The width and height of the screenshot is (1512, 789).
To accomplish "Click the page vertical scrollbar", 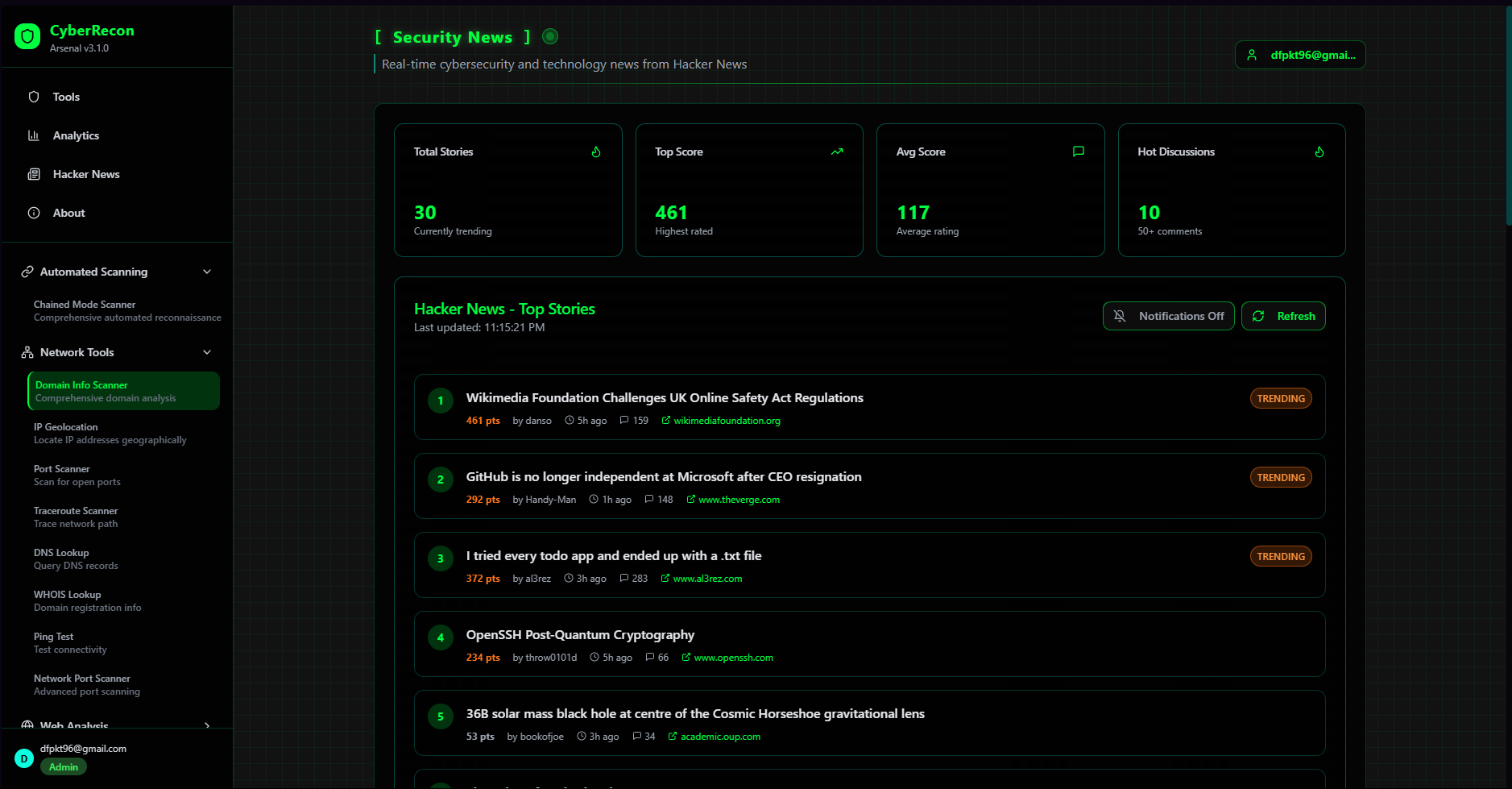I will [1508, 116].
